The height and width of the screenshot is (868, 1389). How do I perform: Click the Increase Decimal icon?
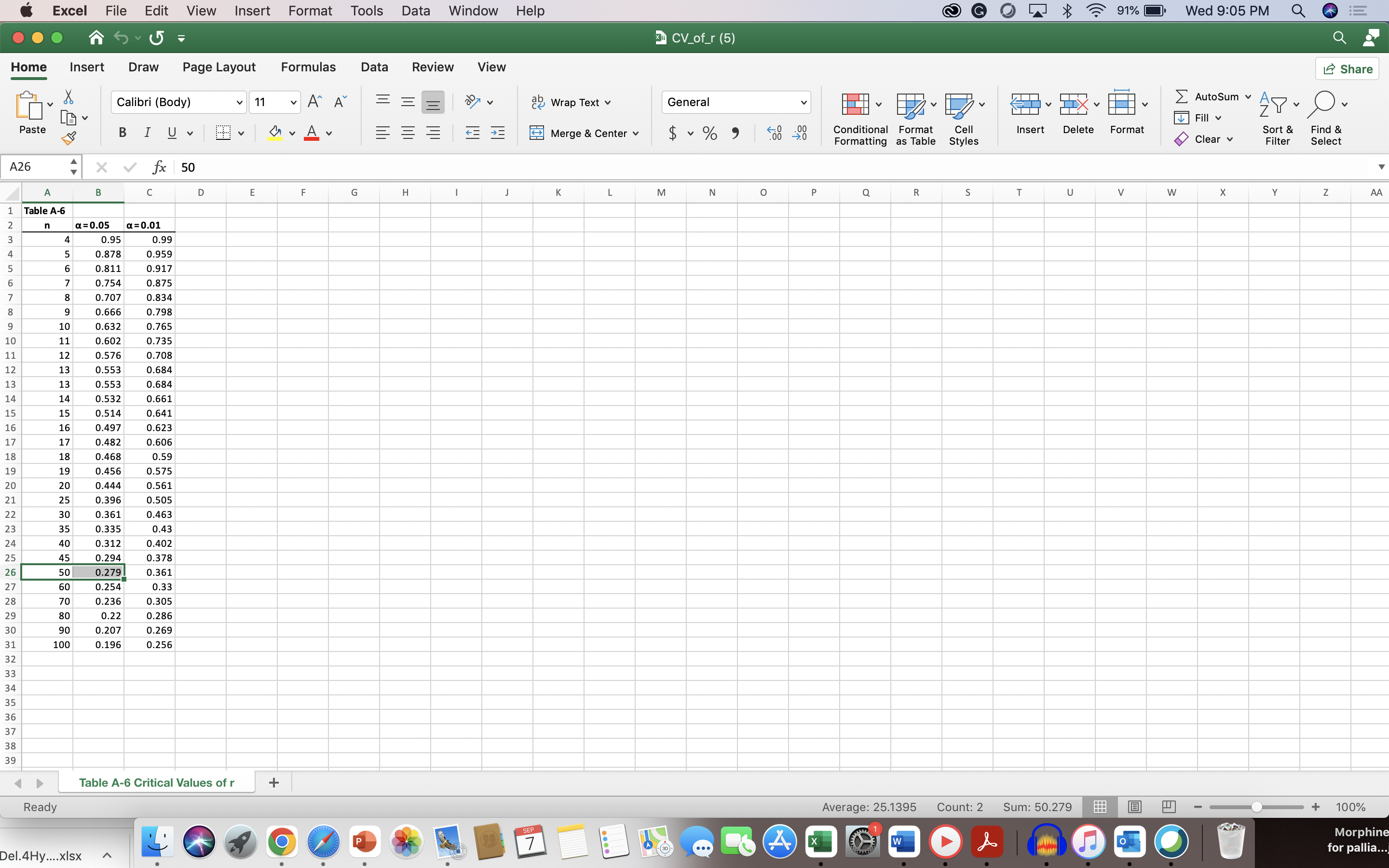pos(774,133)
